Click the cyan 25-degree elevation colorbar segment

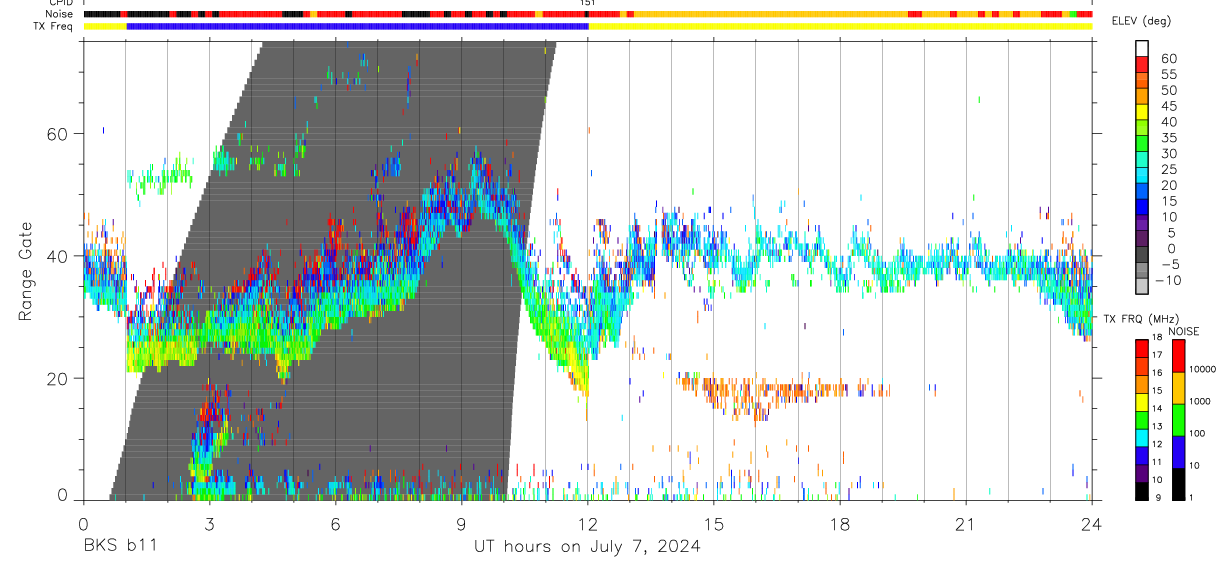point(1142,176)
